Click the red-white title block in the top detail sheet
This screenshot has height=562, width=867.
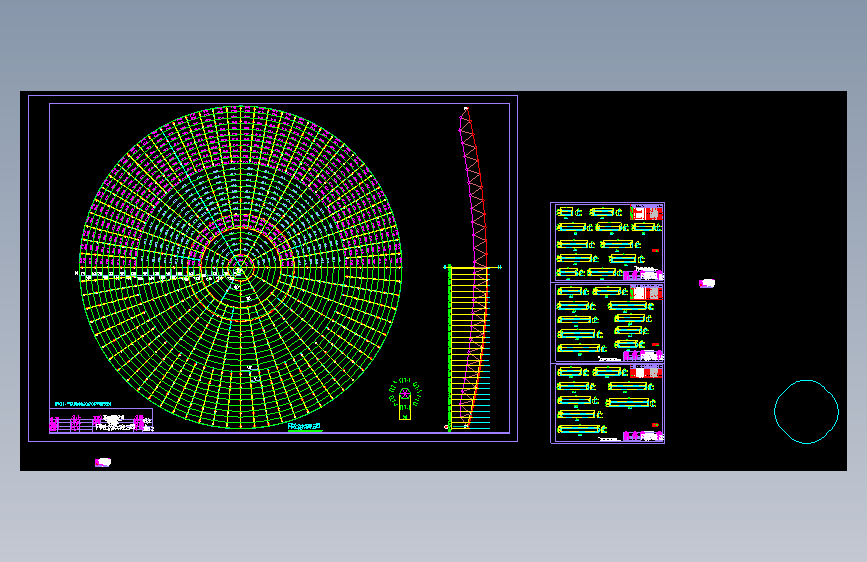646,212
